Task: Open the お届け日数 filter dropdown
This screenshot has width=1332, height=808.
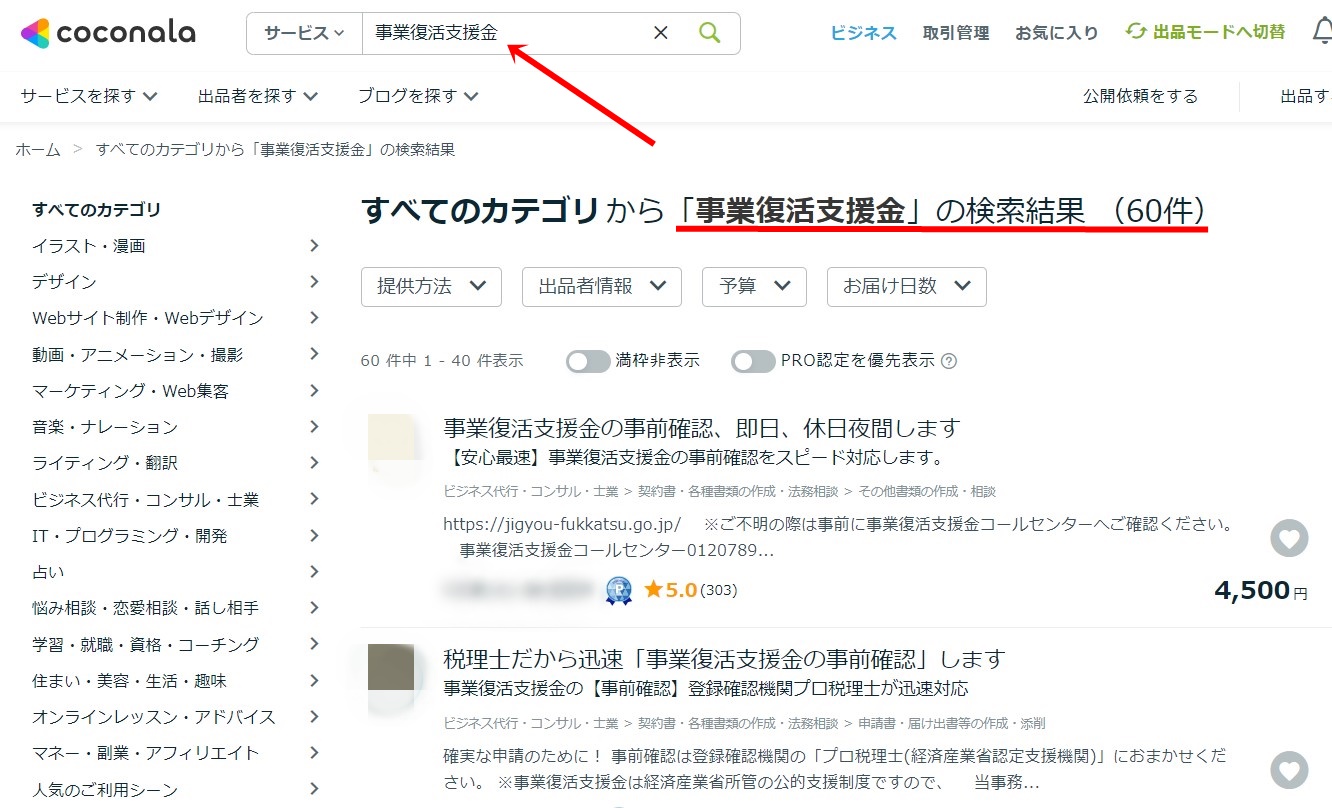Action: [907, 286]
